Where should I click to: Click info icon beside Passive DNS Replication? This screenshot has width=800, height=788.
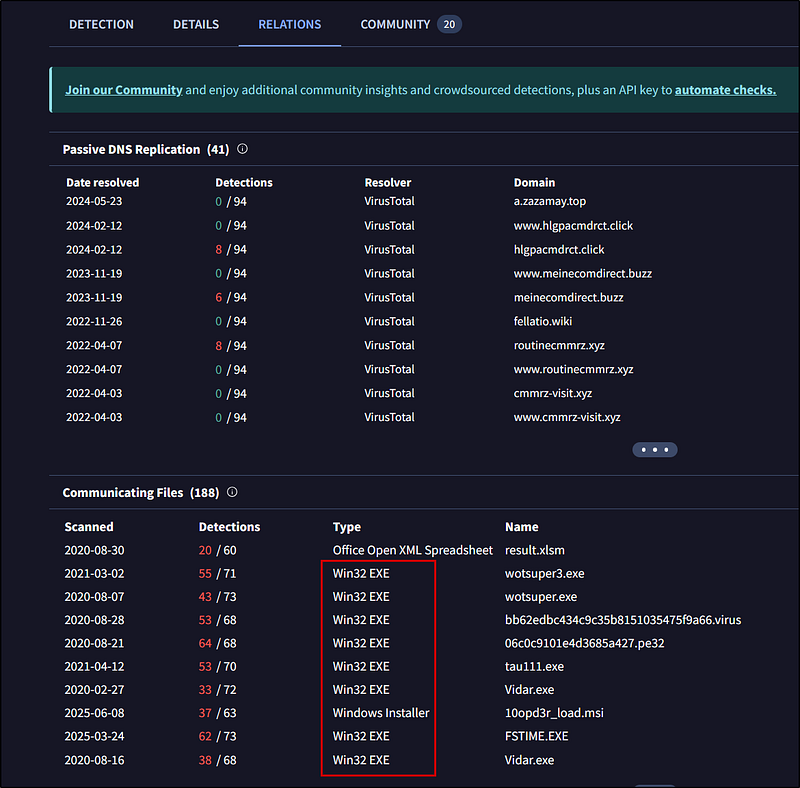click(x=242, y=149)
